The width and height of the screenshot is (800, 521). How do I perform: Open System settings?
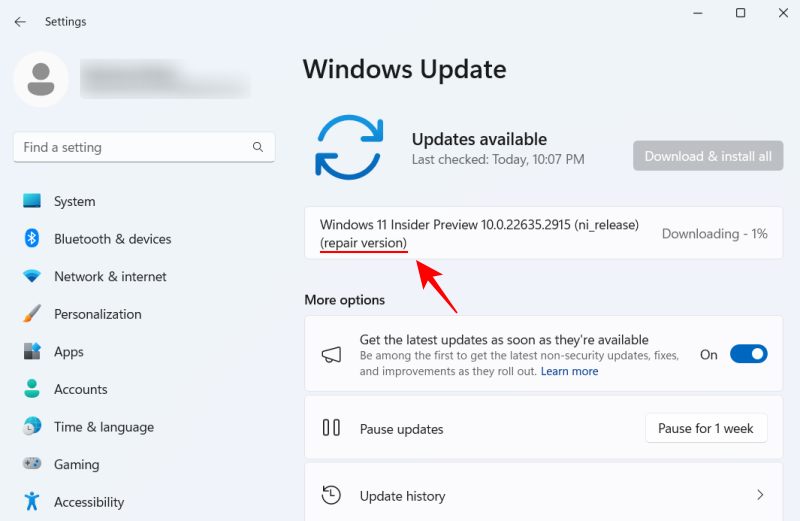74,201
